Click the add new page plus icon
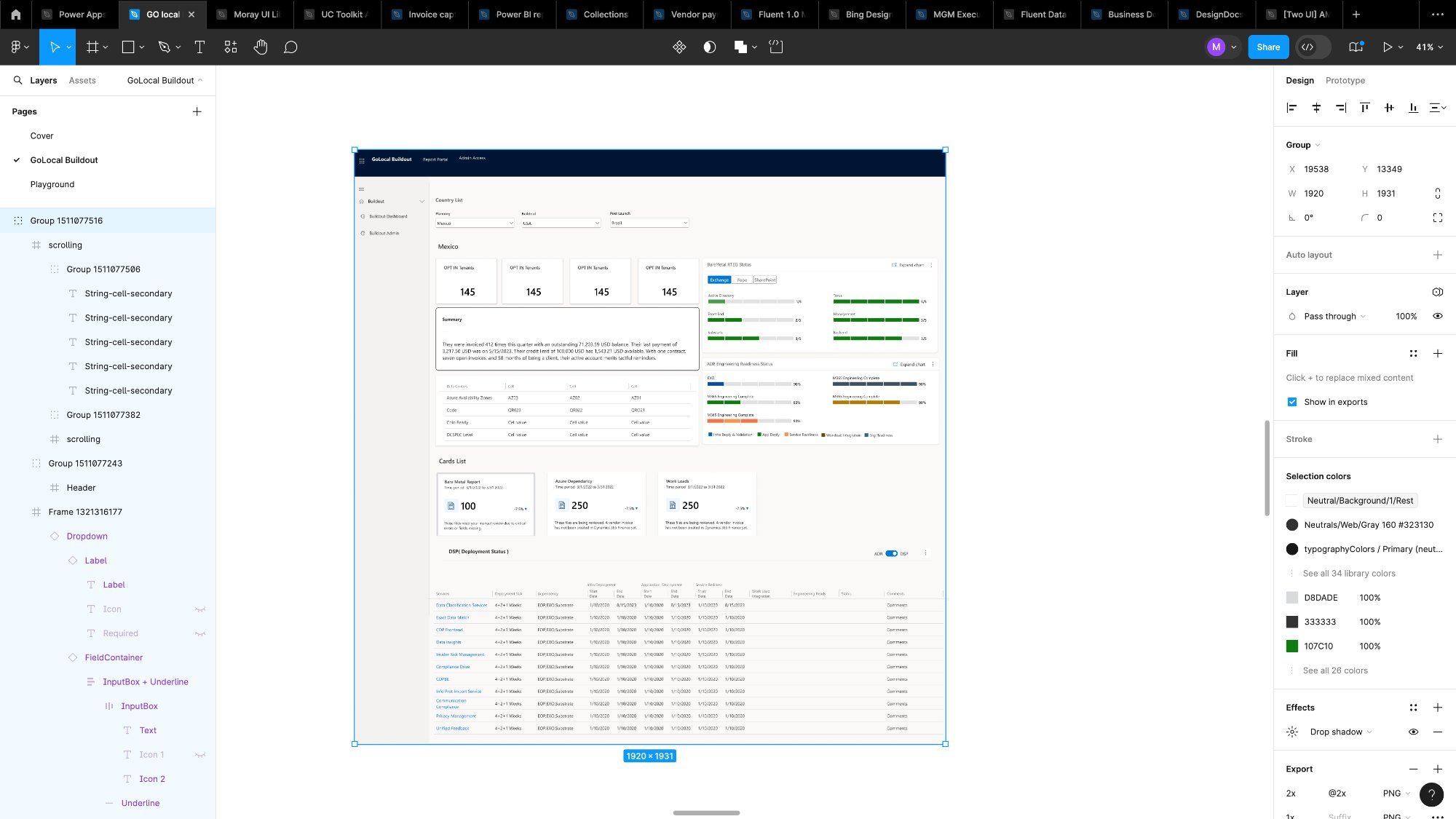The width and height of the screenshot is (1456, 819). pos(197,111)
